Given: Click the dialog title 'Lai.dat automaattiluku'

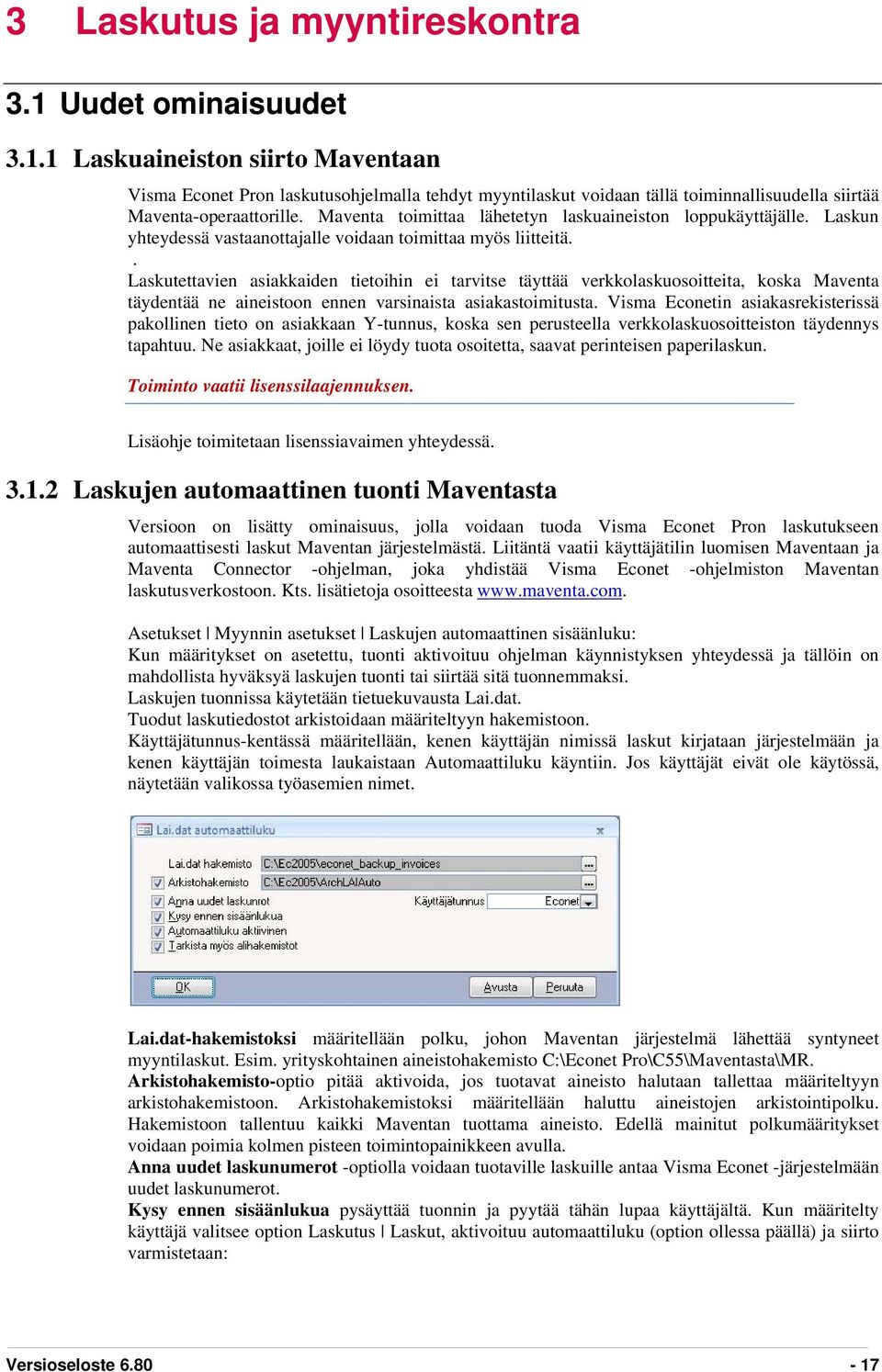Looking at the screenshot, I should pyautogui.click(x=215, y=830).
